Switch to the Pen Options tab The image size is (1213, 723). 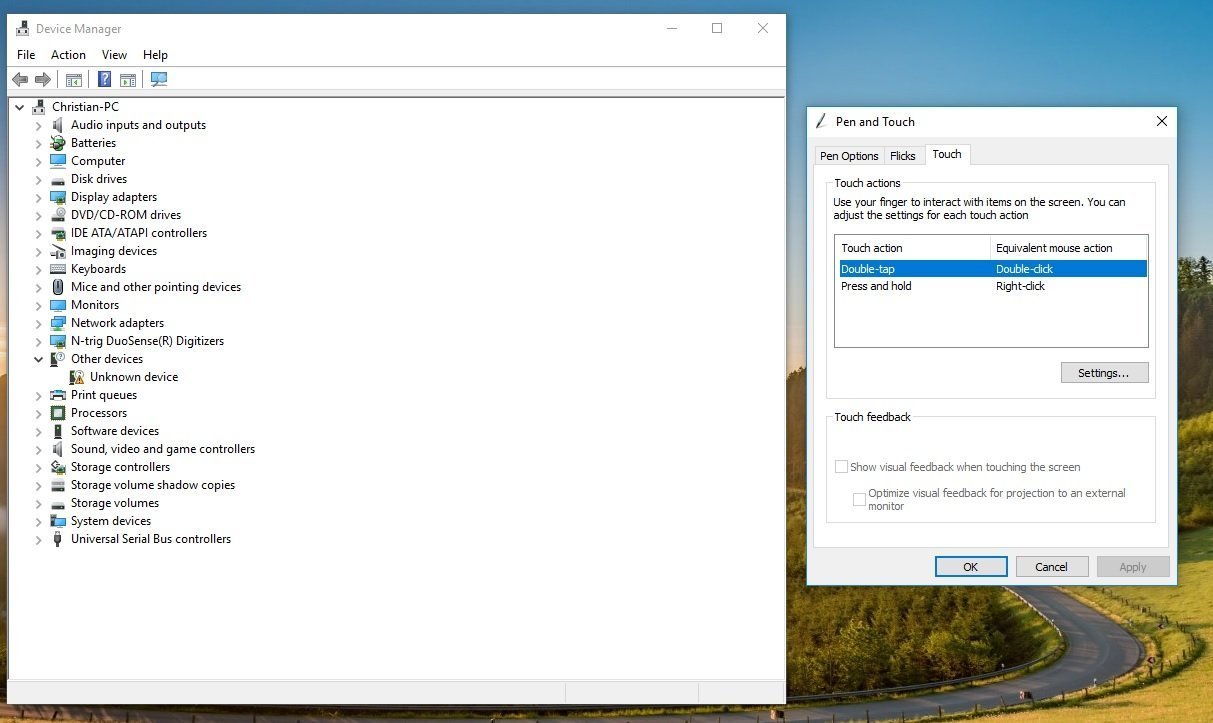coord(849,156)
